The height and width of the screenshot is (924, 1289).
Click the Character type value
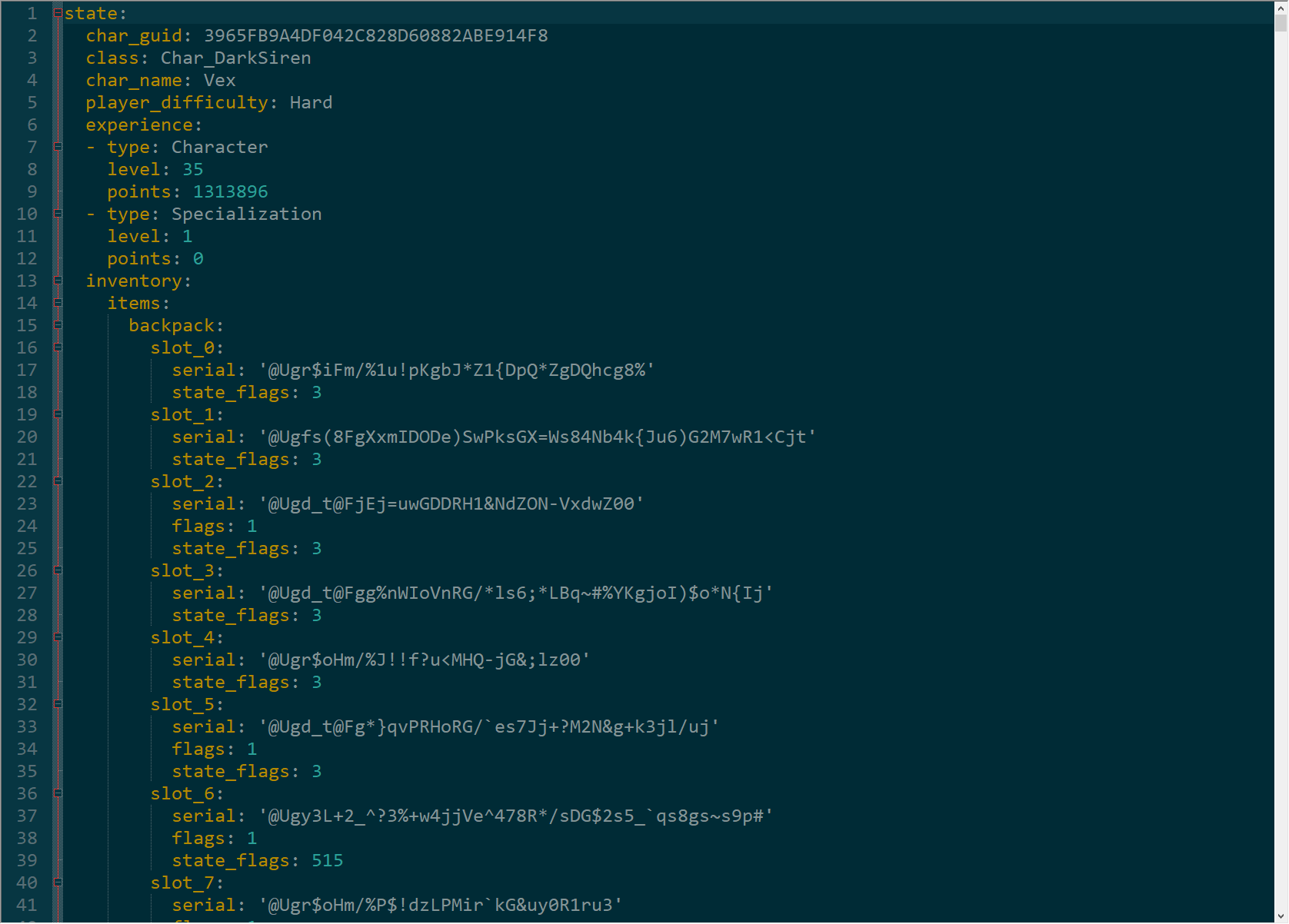(x=220, y=147)
